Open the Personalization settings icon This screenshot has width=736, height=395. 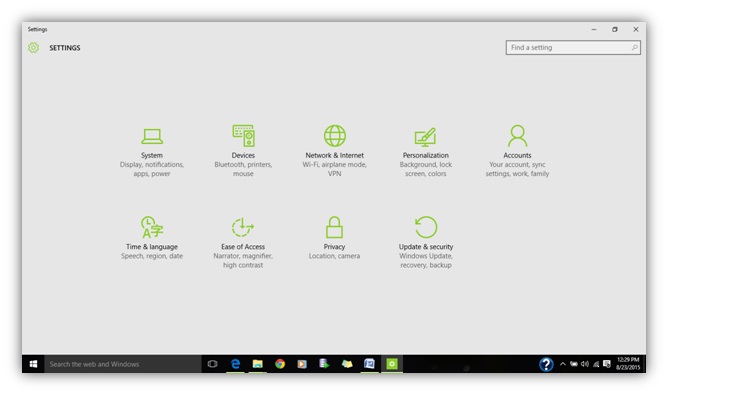[425, 137]
